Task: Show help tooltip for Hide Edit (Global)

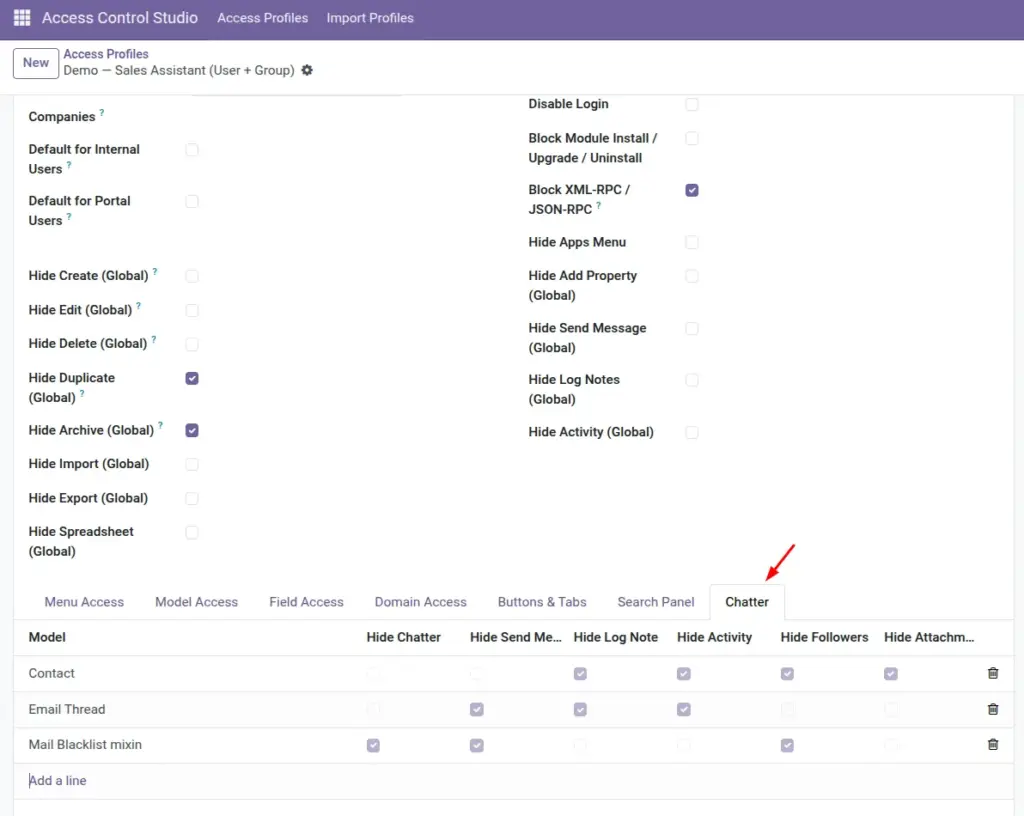Action: click(138, 306)
